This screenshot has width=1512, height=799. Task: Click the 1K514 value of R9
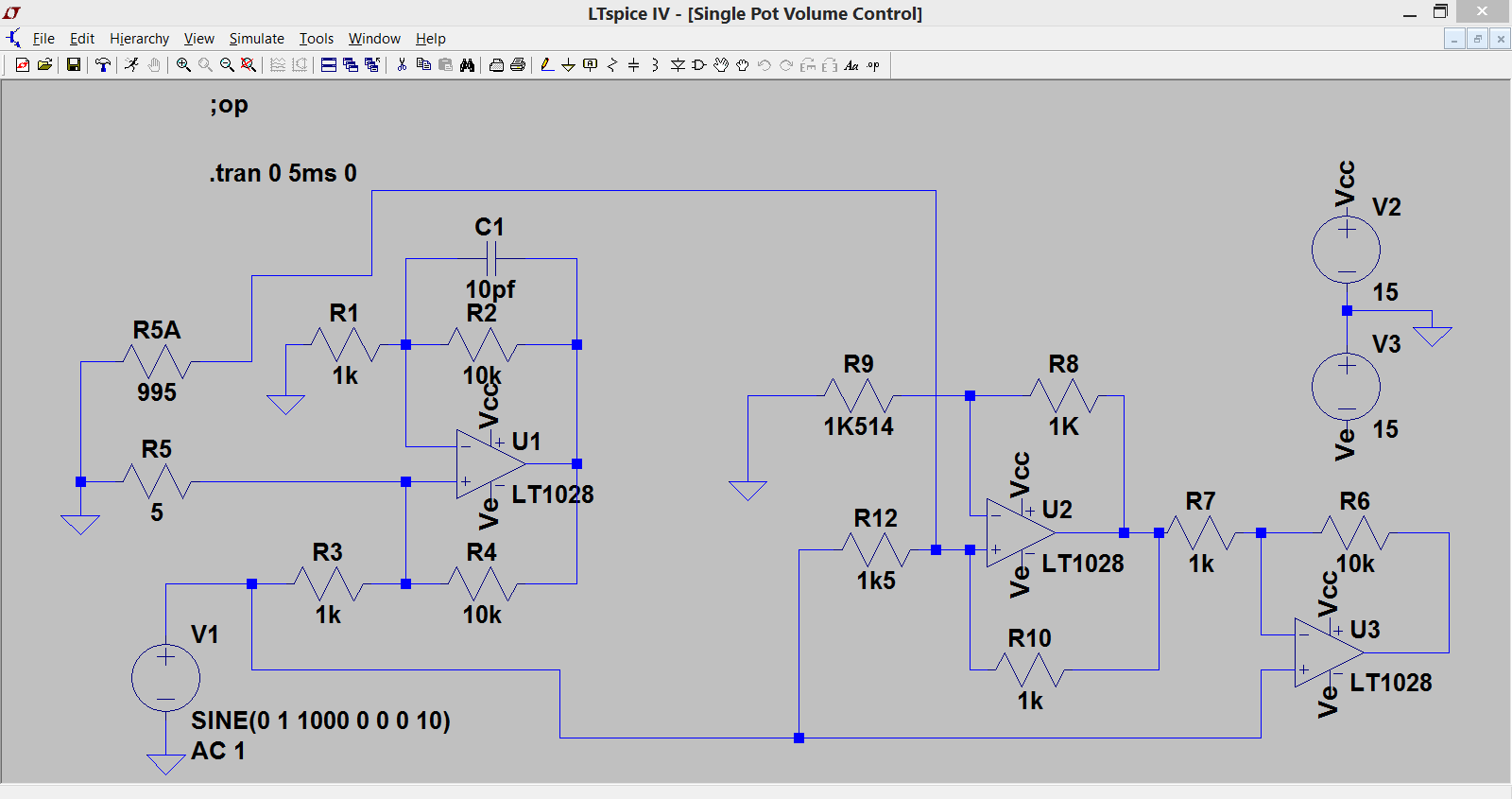coord(858,426)
